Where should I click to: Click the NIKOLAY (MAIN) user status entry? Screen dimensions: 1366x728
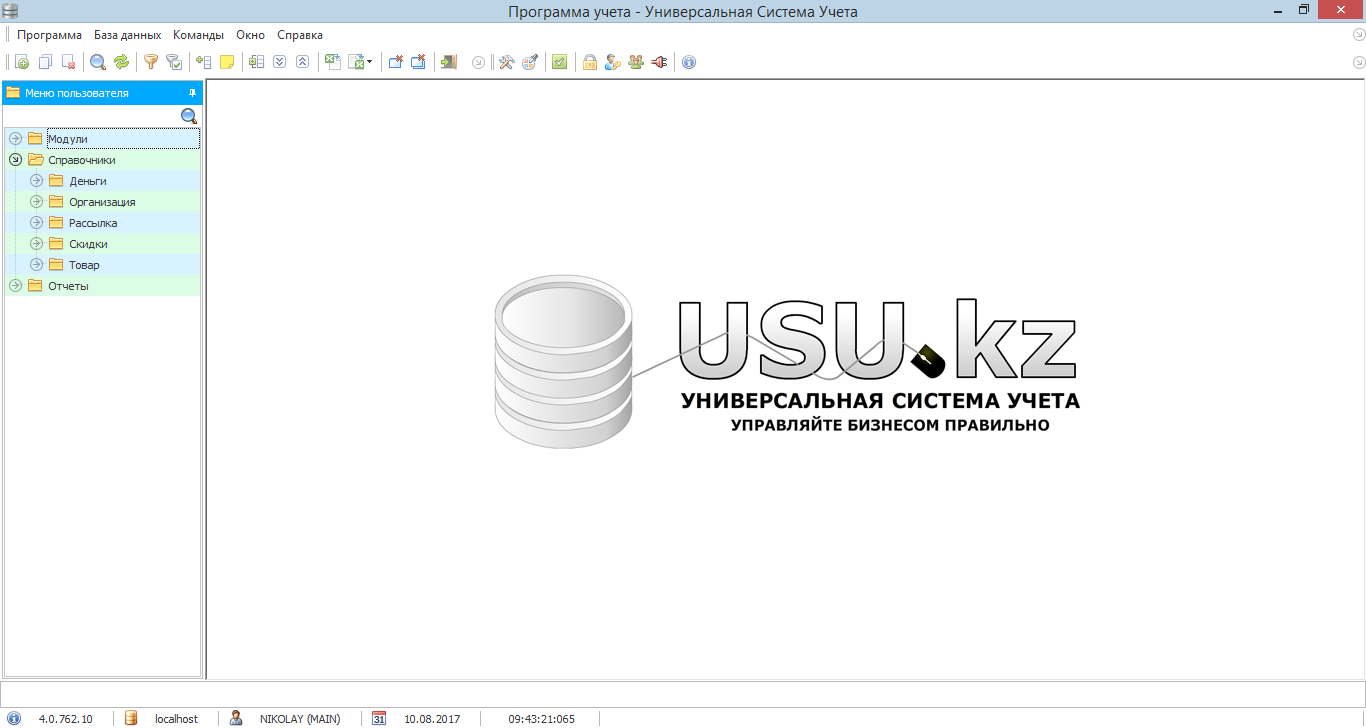click(300, 719)
